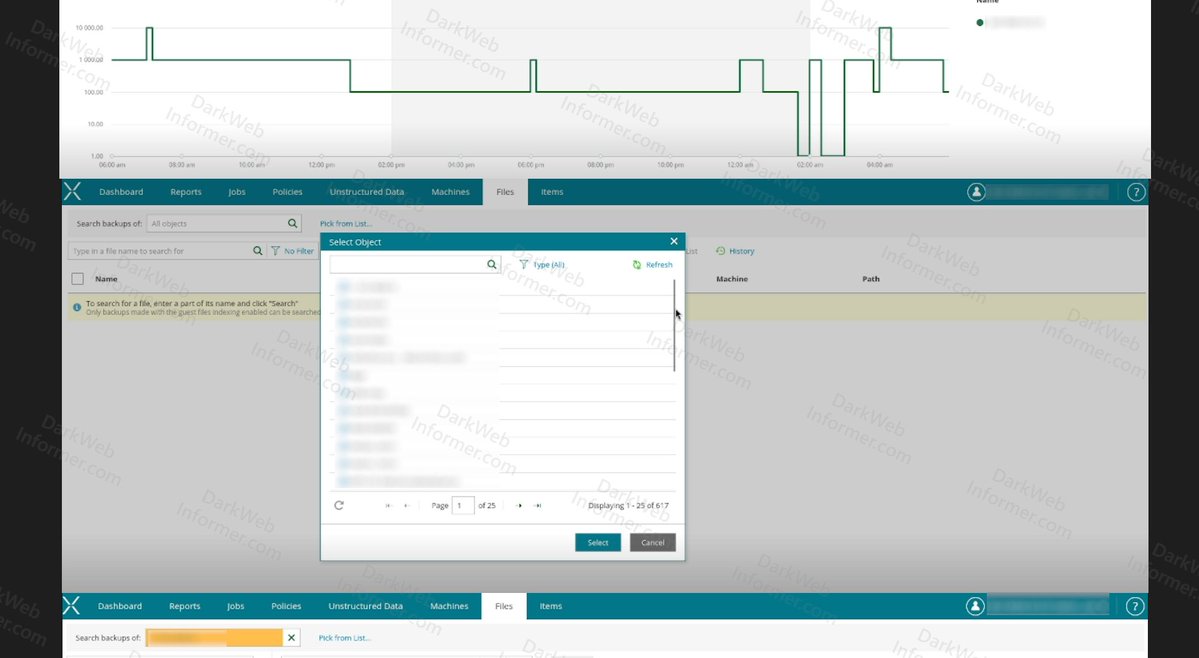Image resolution: width=1199 pixels, height=658 pixels.
Task: Sort by the Name column header
Action: pyautogui.click(x=106, y=279)
